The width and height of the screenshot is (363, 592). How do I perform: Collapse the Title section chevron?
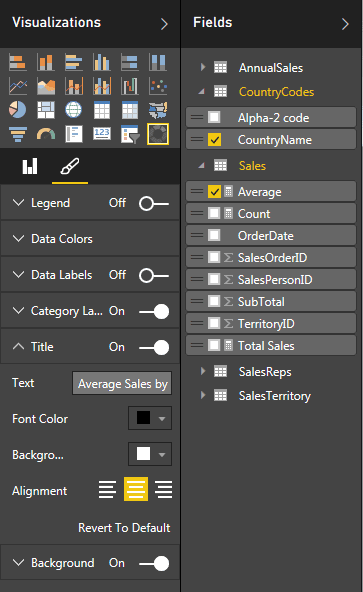19,347
